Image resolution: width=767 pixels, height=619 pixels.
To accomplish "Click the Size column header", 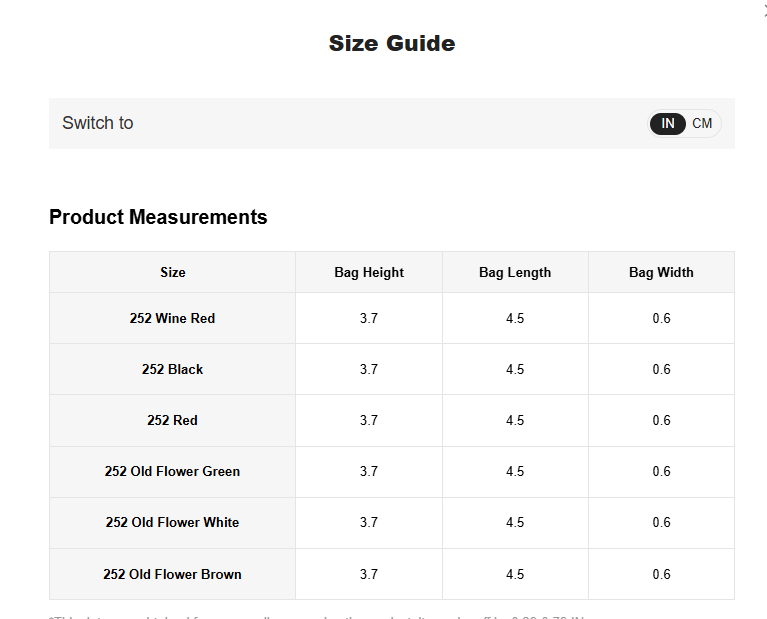I will pos(173,273).
